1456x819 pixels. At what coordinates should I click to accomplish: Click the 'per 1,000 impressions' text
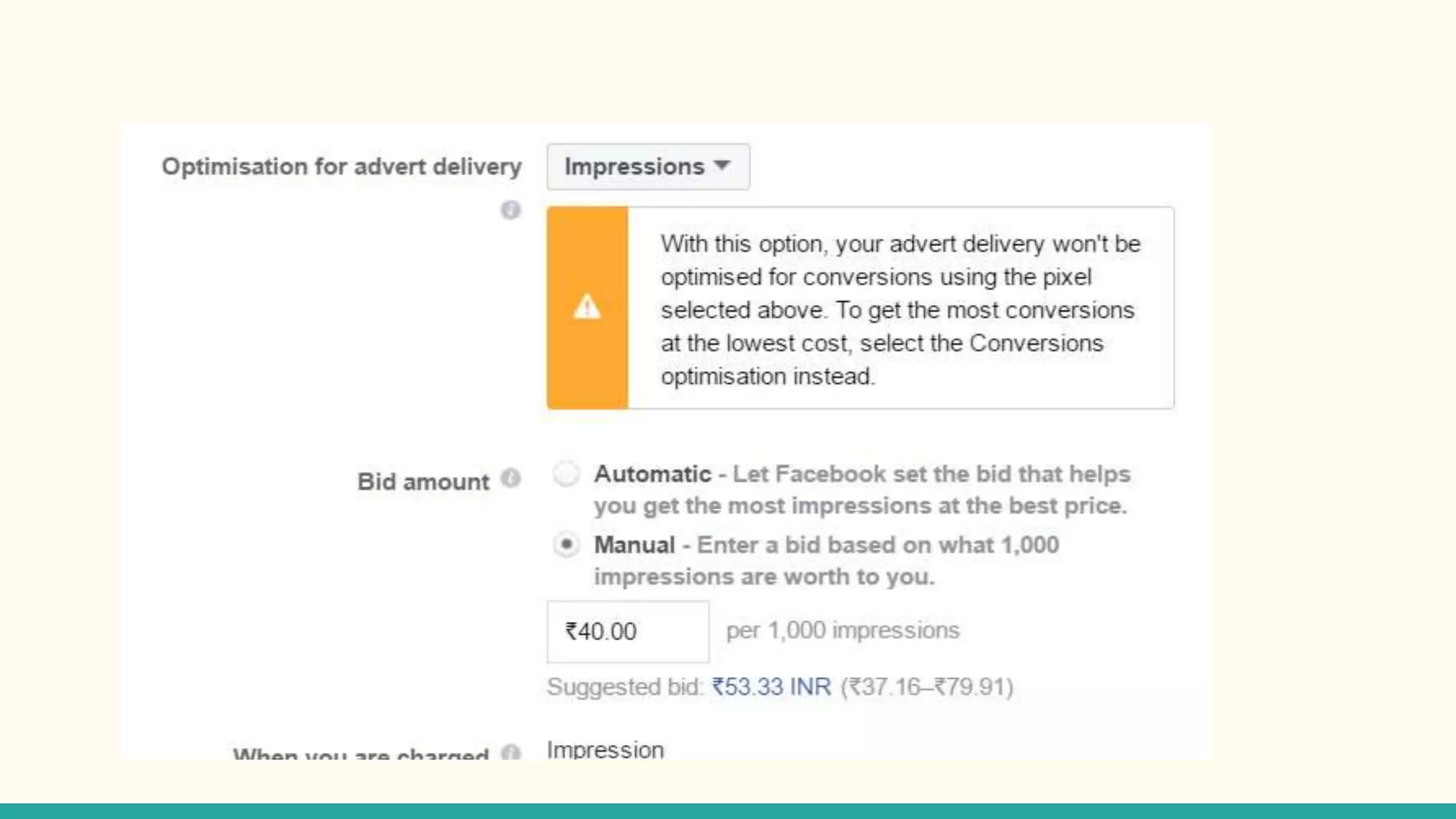[x=842, y=631]
